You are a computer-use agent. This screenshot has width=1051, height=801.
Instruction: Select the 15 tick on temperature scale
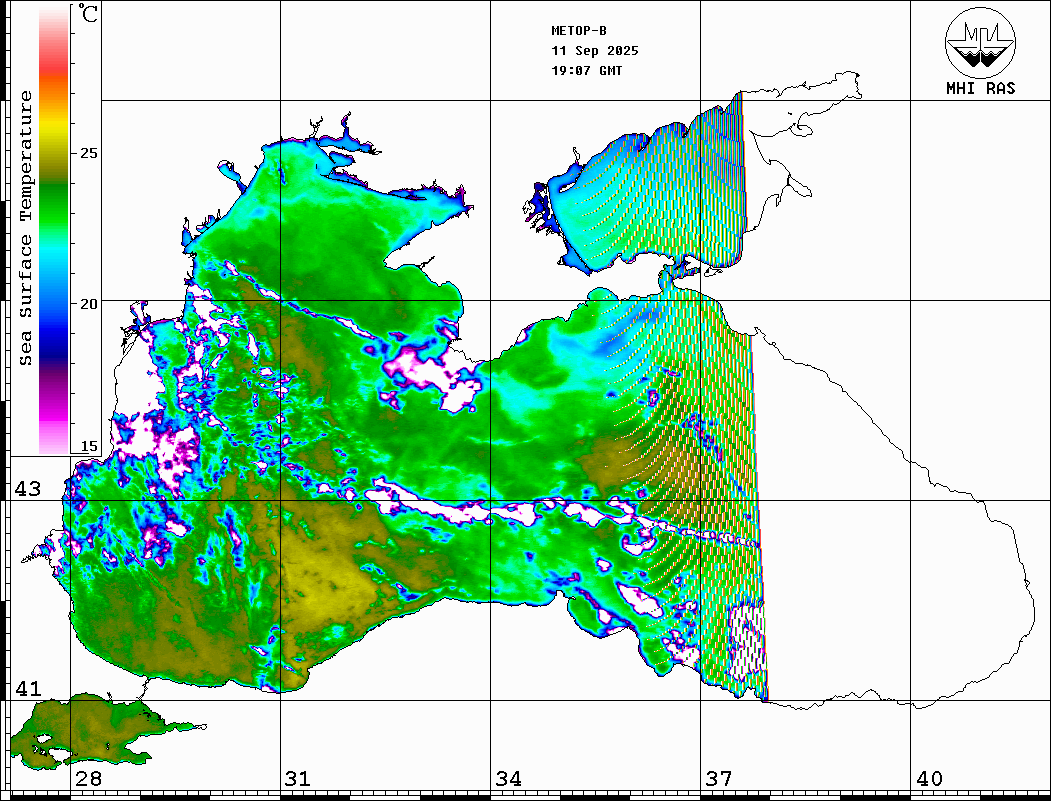pos(89,446)
